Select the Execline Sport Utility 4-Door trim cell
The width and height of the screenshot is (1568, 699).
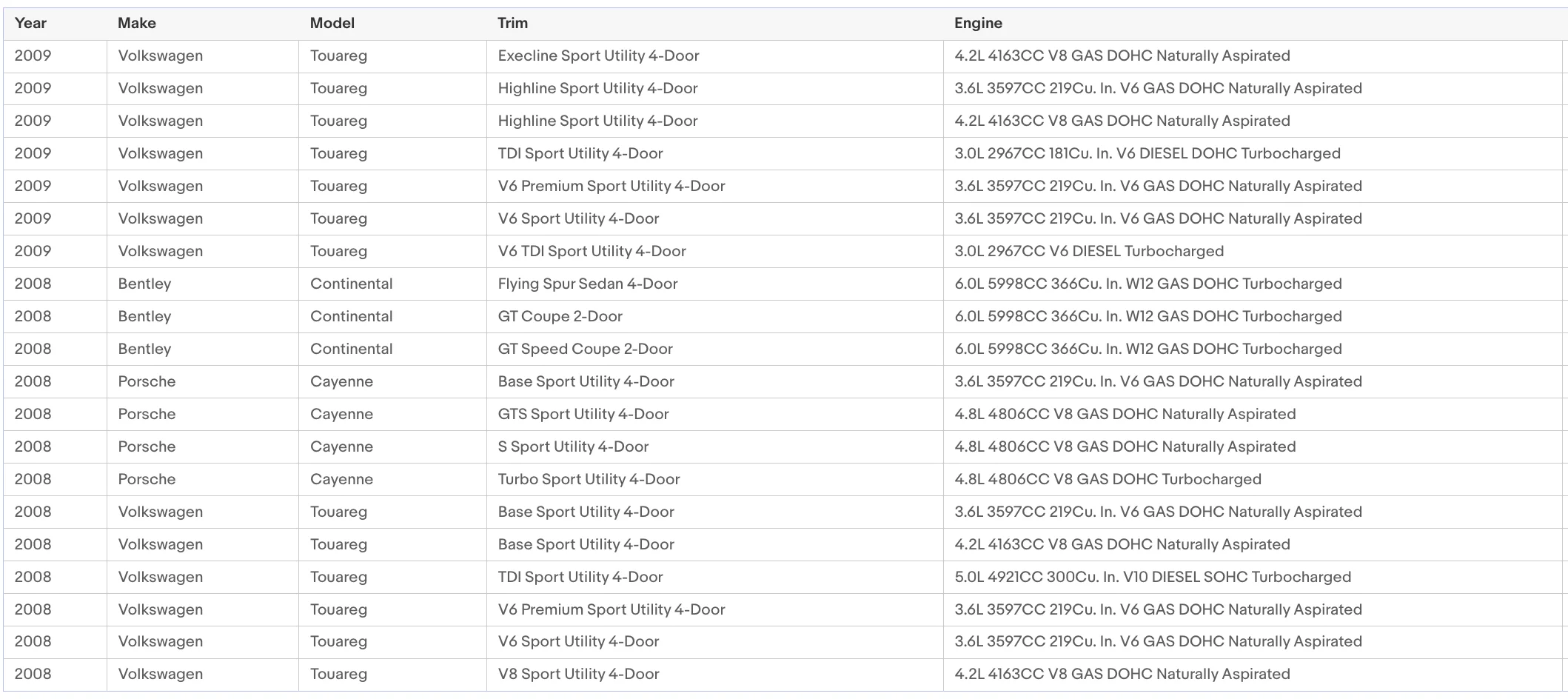[714, 56]
